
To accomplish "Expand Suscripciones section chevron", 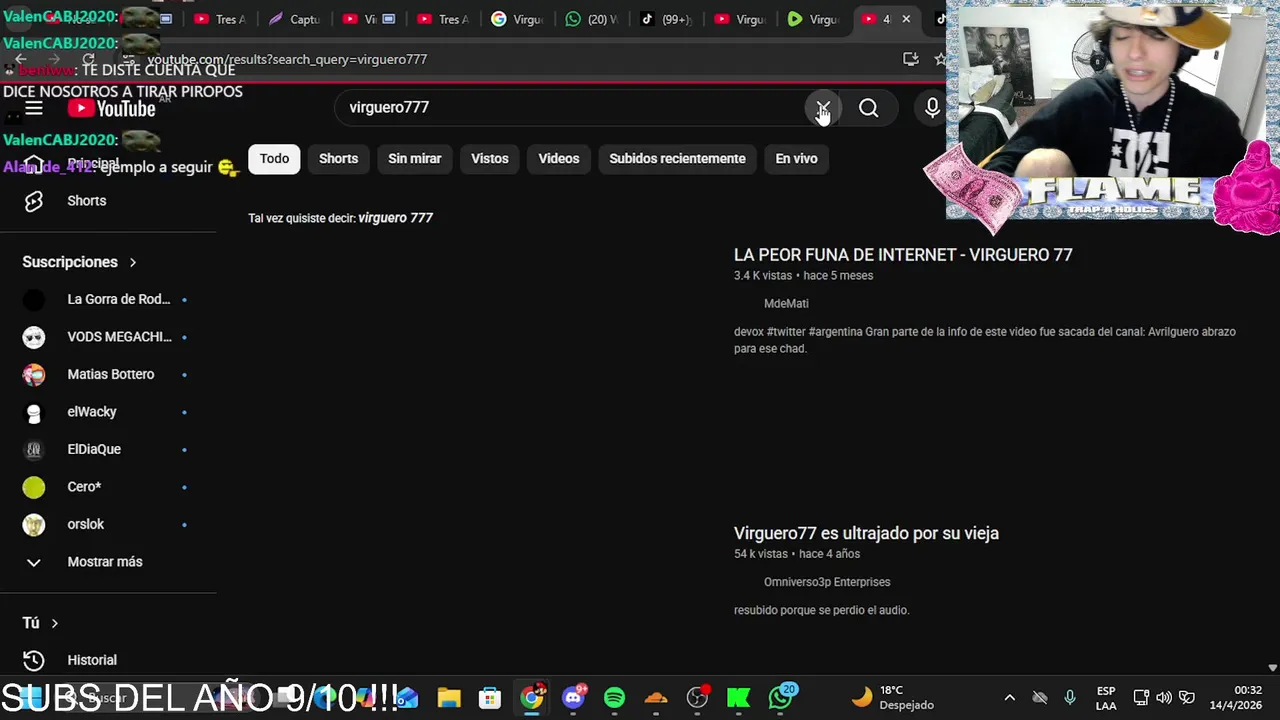I will pyautogui.click(x=132, y=262).
